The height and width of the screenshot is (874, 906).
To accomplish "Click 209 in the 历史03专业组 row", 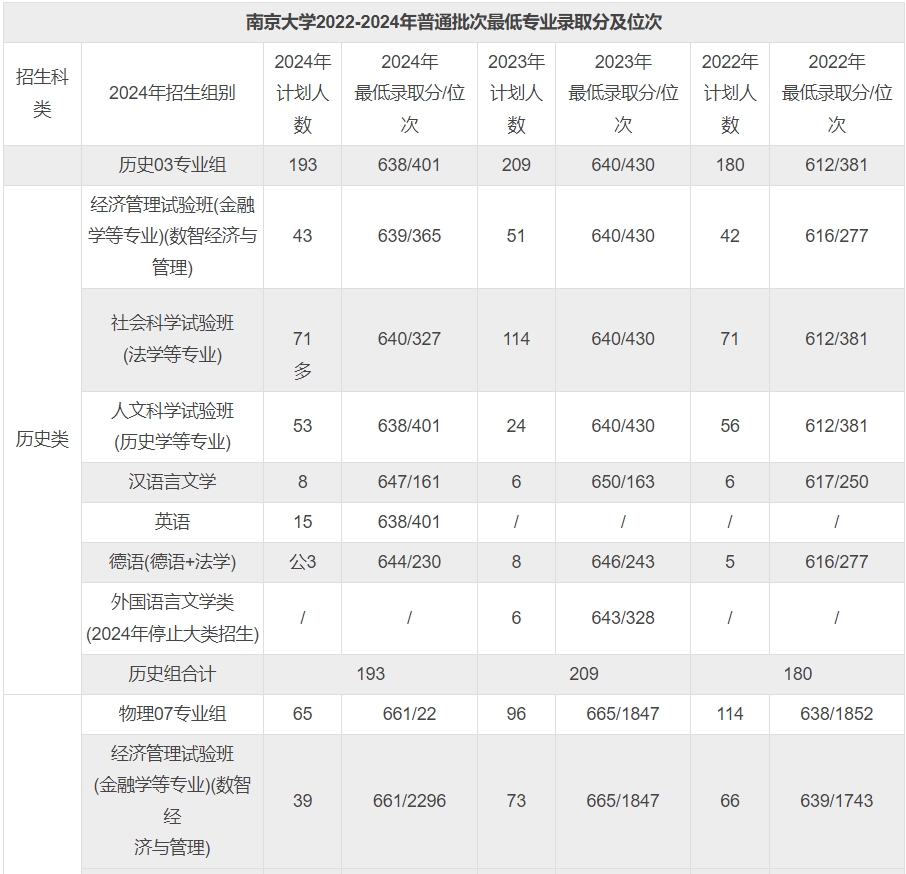I will pyautogui.click(x=516, y=165).
